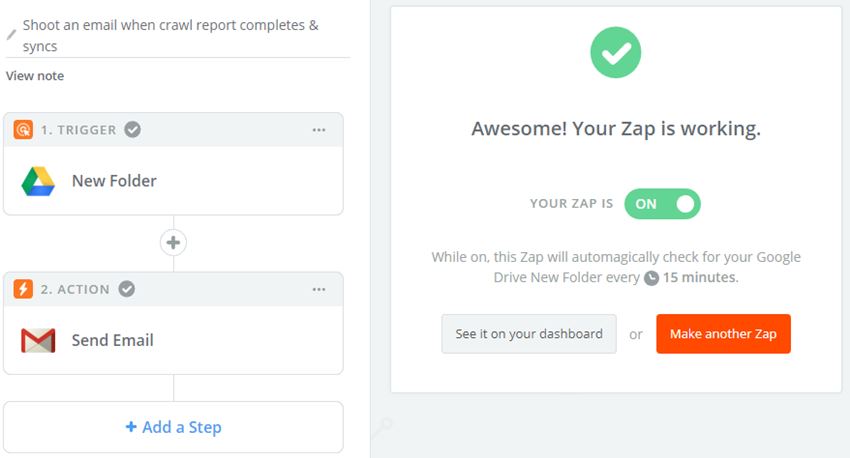Expand the View note section
Viewport: 850px width, 458px height.
[35, 76]
